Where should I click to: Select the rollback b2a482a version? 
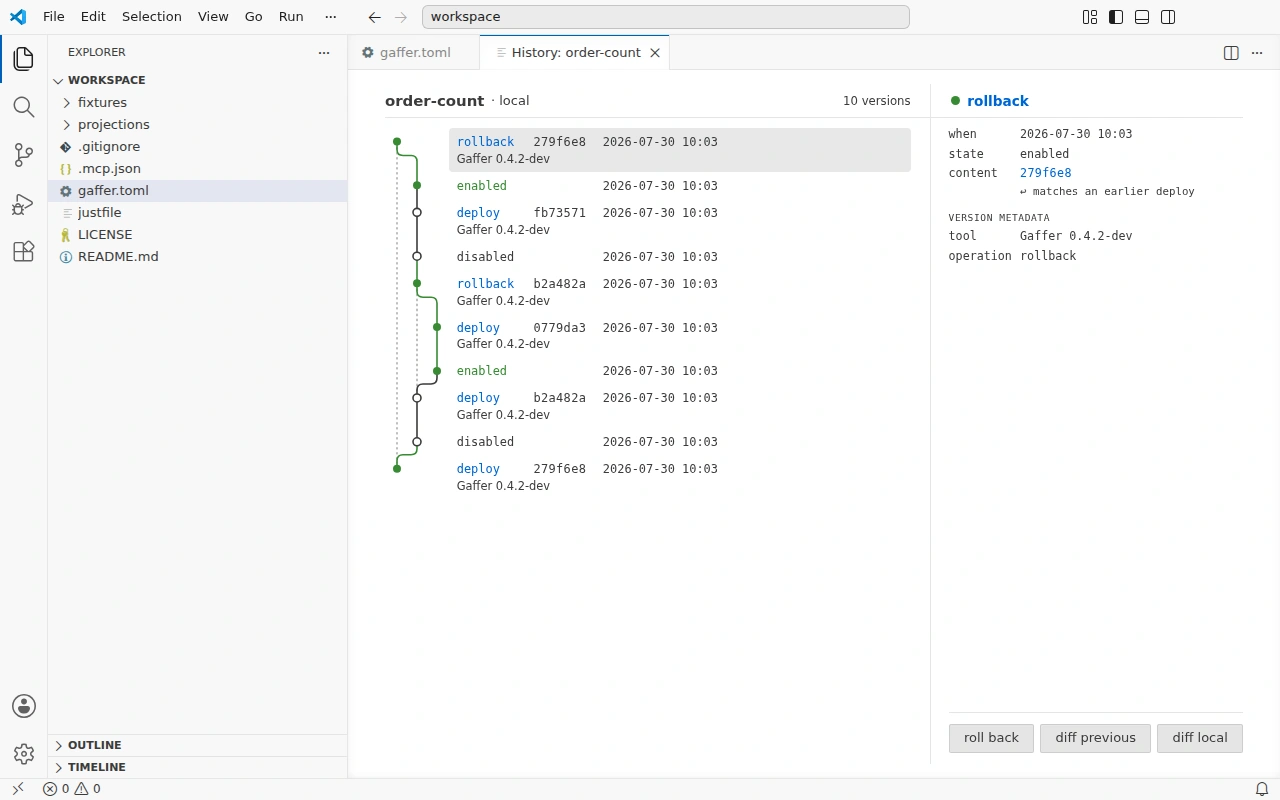[680, 292]
